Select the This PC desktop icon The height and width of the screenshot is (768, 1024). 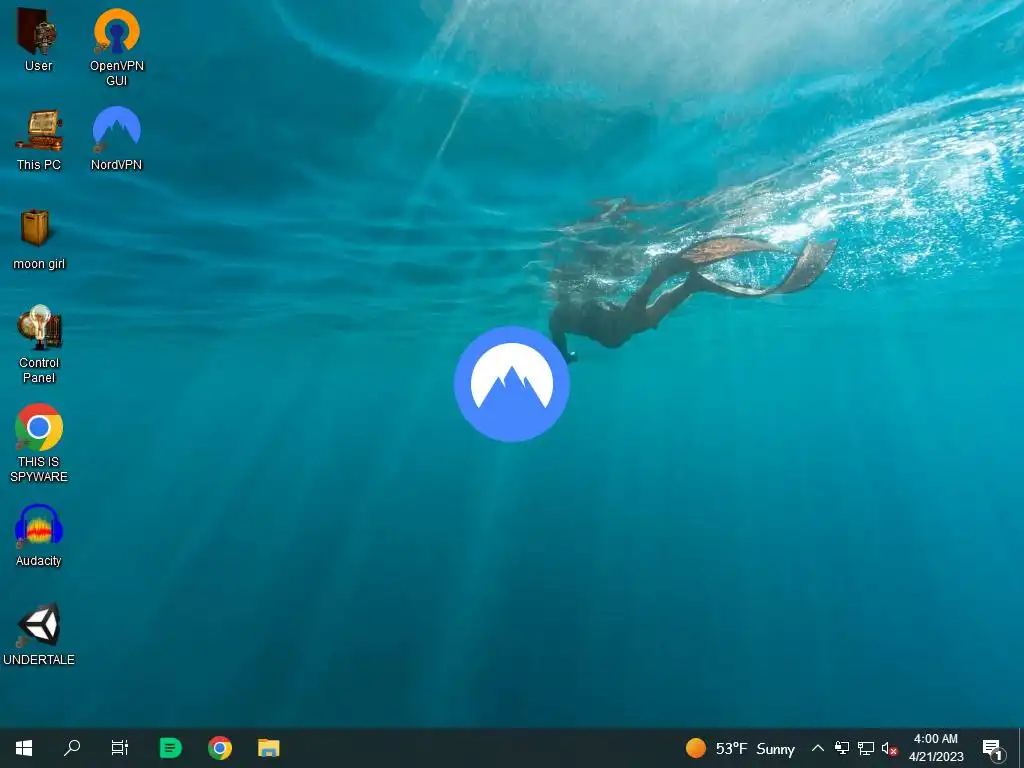[39, 140]
